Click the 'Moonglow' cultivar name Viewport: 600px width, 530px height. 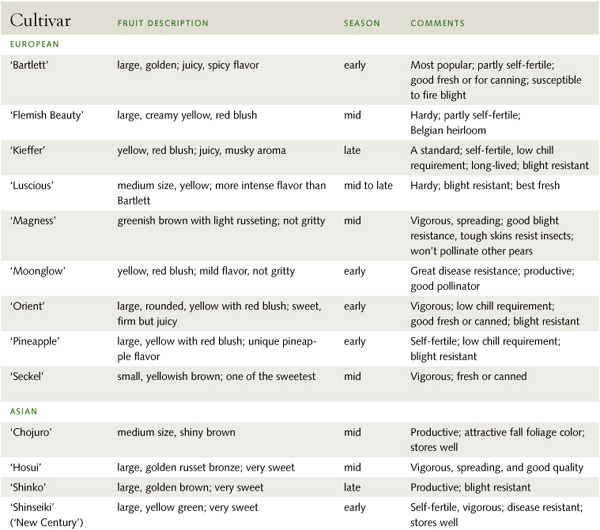point(38,271)
